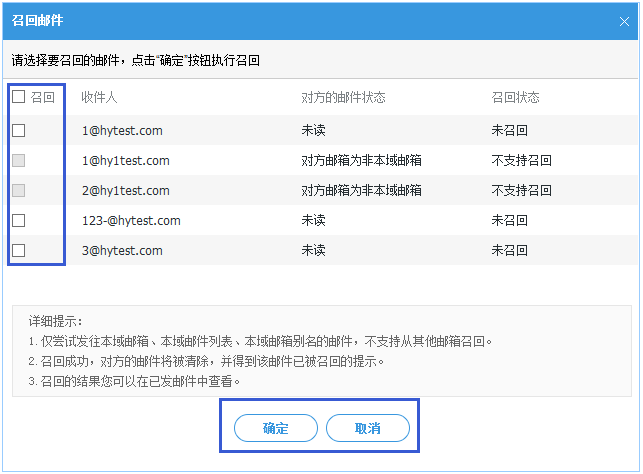643x474 pixels.
Task: Click the 未读 status in the 3@hytest.com row
Action: click(313, 250)
